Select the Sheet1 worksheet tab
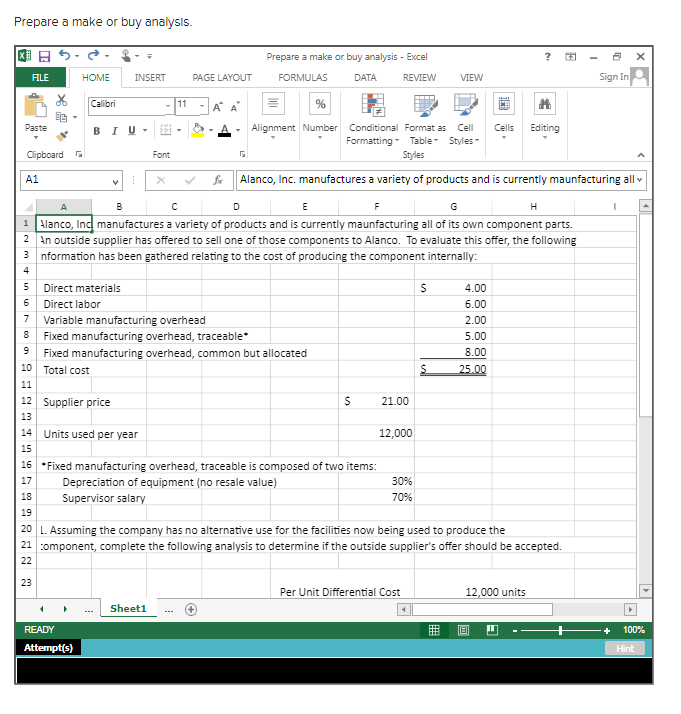 pyautogui.click(x=128, y=609)
